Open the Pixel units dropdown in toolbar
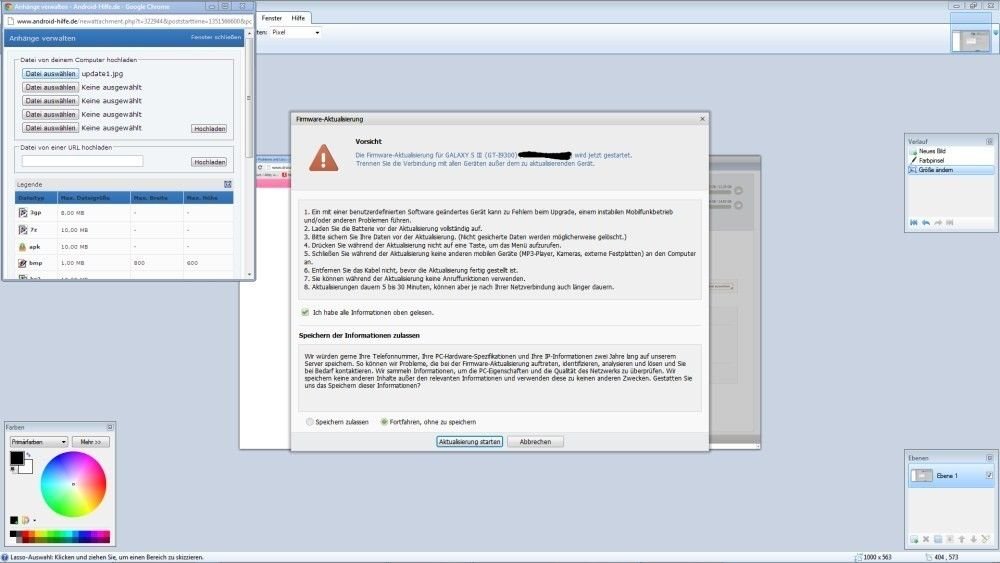 pyautogui.click(x=295, y=32)
